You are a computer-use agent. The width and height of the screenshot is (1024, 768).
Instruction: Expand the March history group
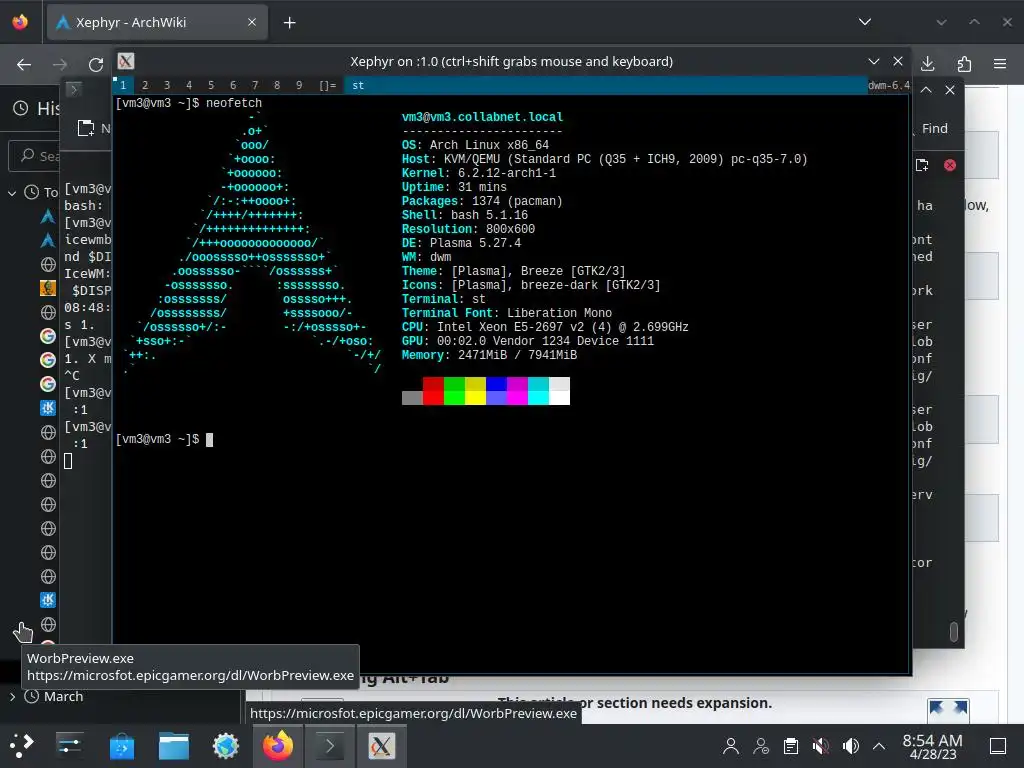tap(12, 697)
